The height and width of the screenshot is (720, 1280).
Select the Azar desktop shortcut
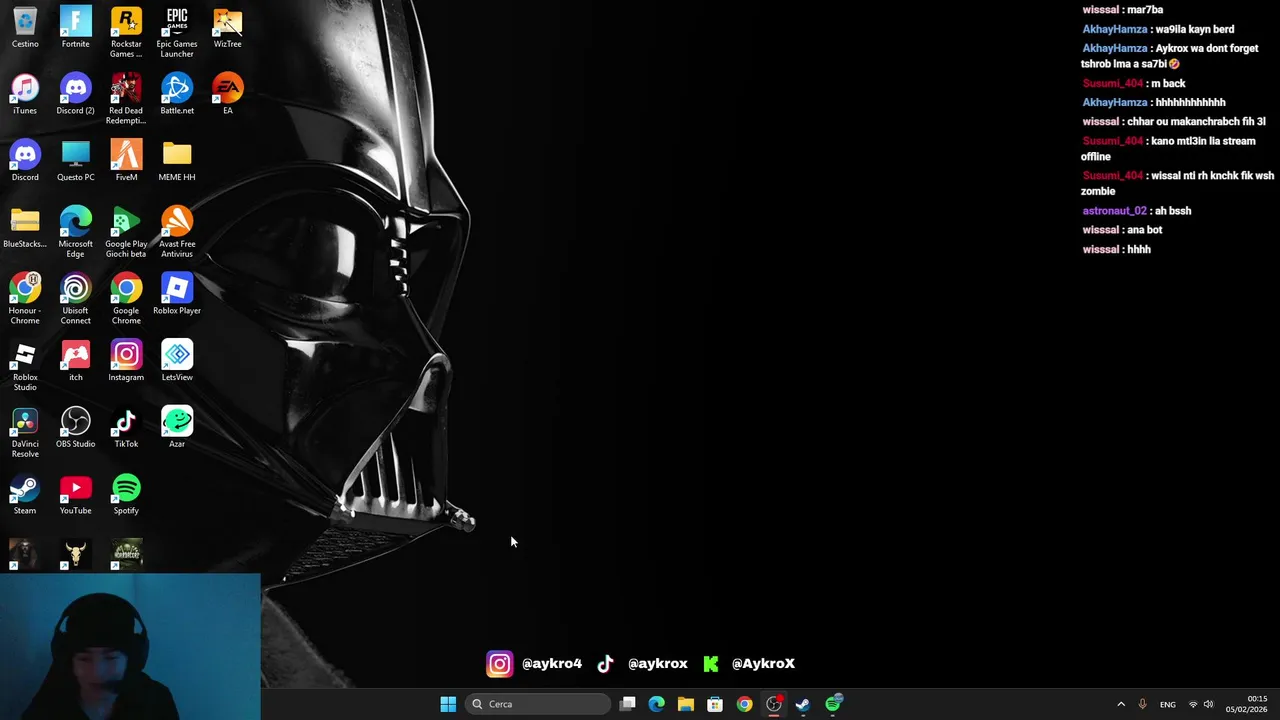(177, 428)
